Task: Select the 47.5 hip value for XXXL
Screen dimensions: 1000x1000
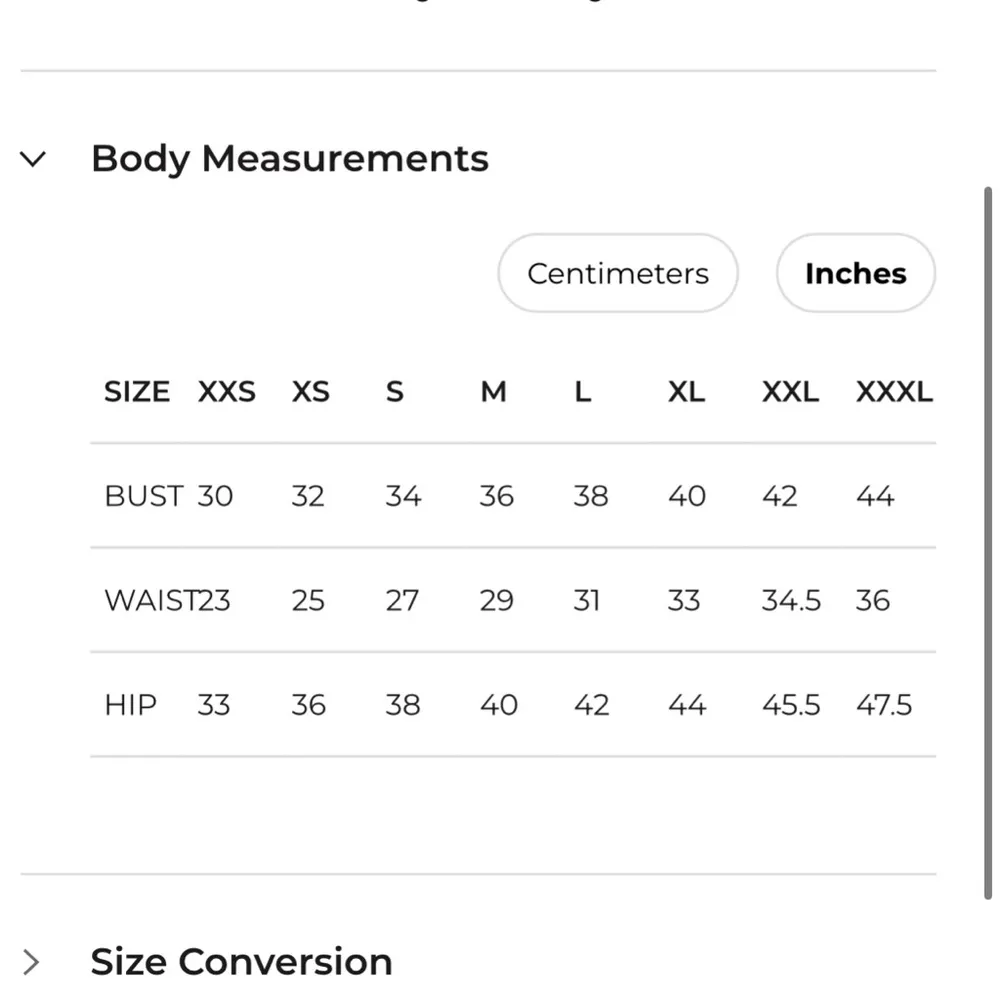Action: click(884, 705)
